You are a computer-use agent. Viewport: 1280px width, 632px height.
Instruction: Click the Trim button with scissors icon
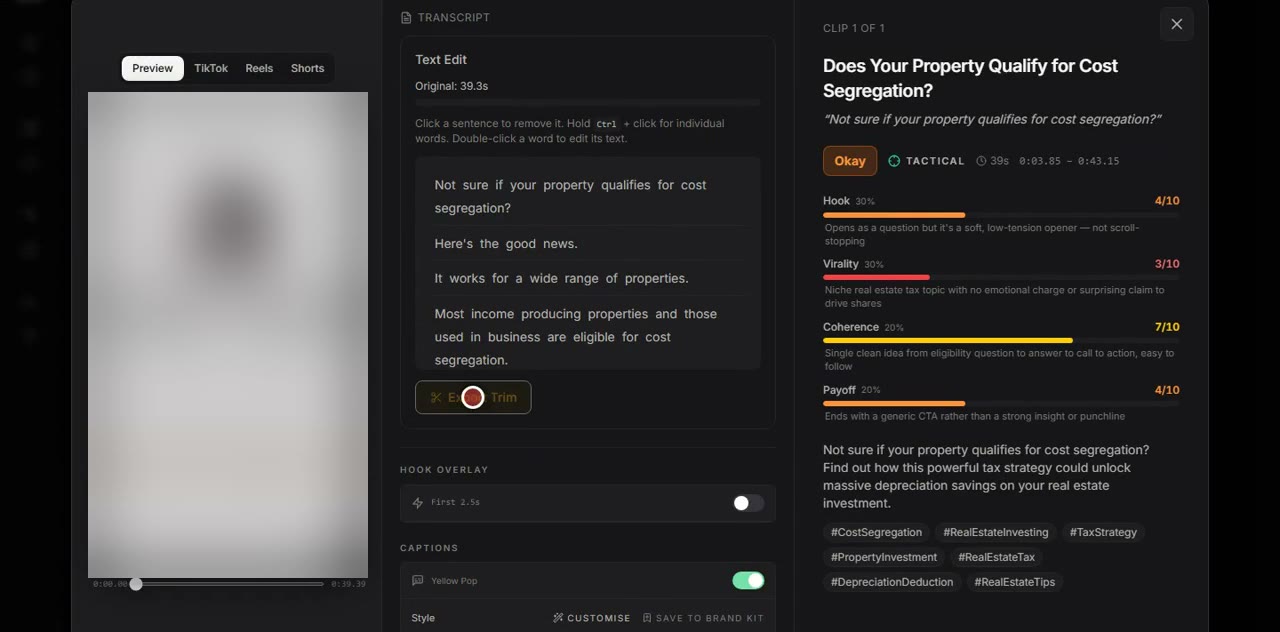[x=473, y=397]
